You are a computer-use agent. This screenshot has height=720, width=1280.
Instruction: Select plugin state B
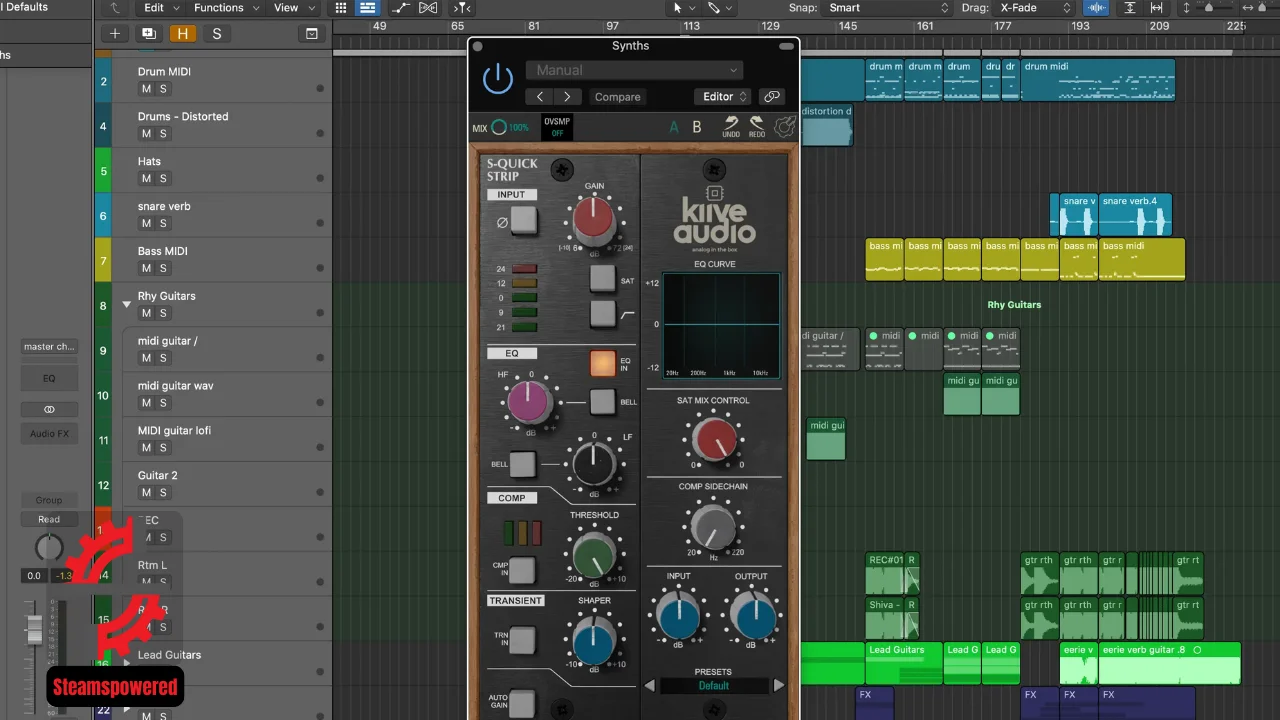pos(697,128)
